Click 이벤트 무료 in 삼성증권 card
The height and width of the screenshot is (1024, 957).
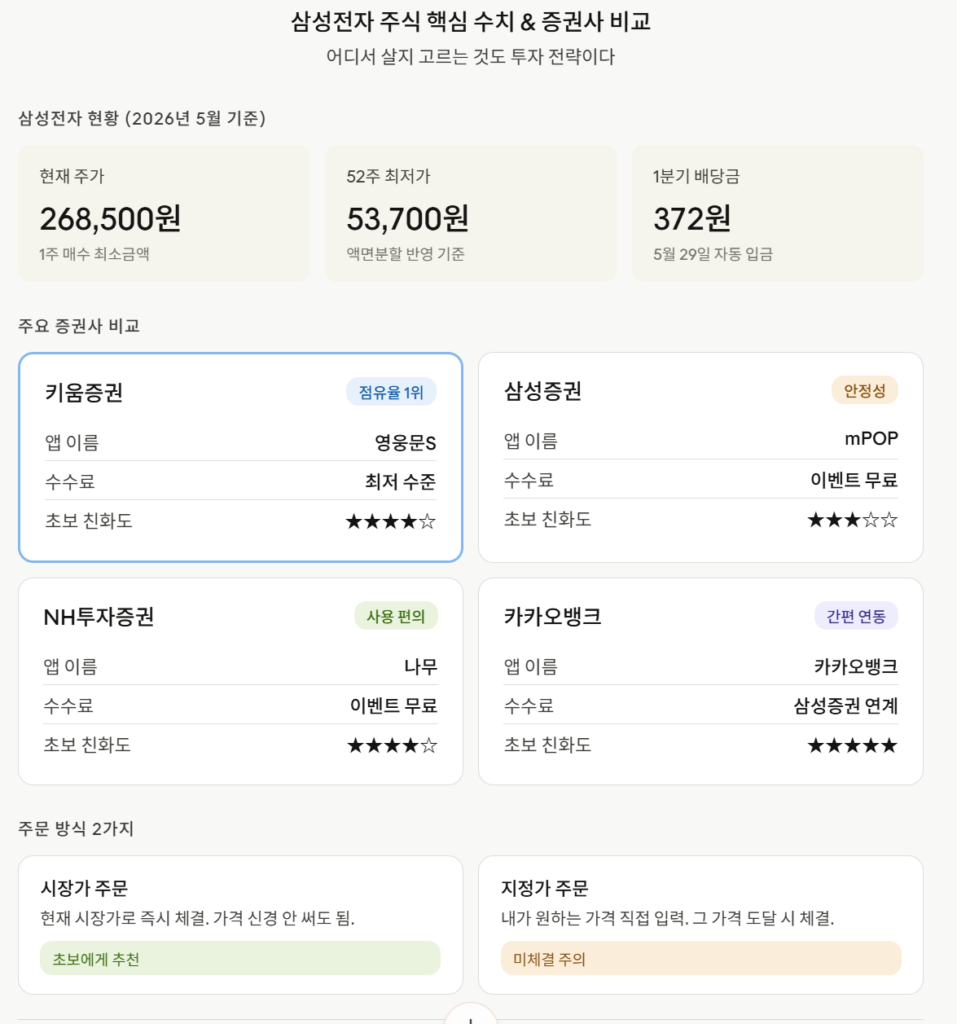click(x=854, y=481)
